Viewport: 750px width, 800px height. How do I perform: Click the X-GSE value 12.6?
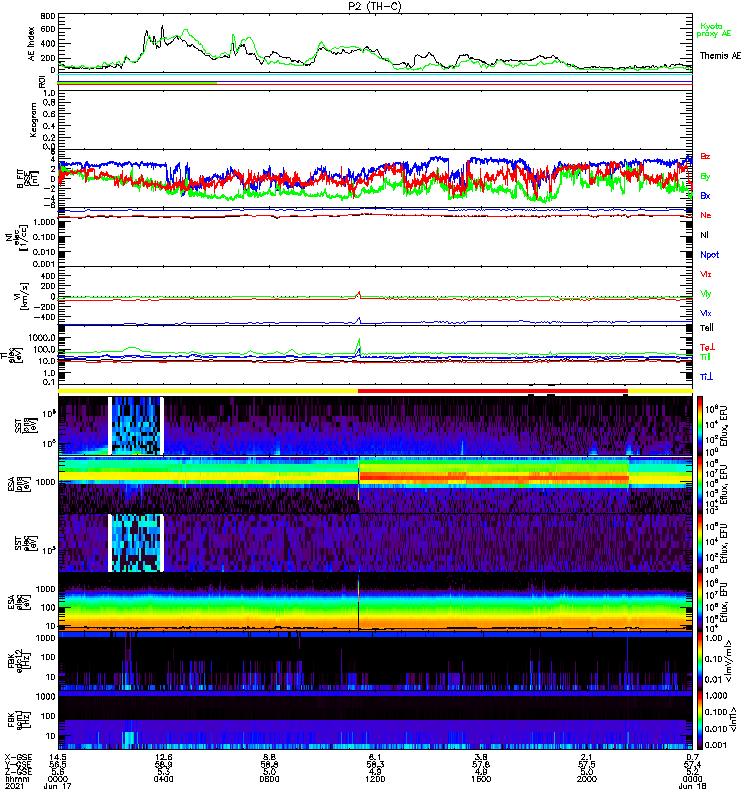point(163,757)
